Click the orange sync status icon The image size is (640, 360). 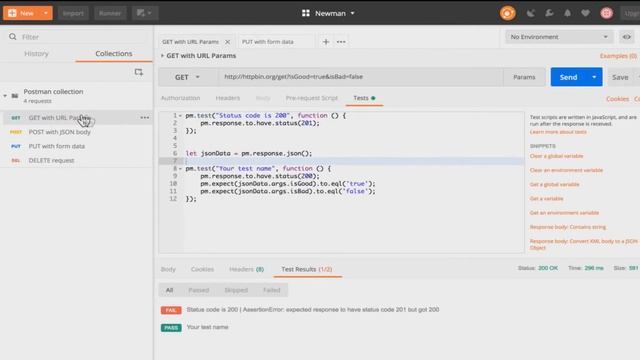[x=507, y=13]
